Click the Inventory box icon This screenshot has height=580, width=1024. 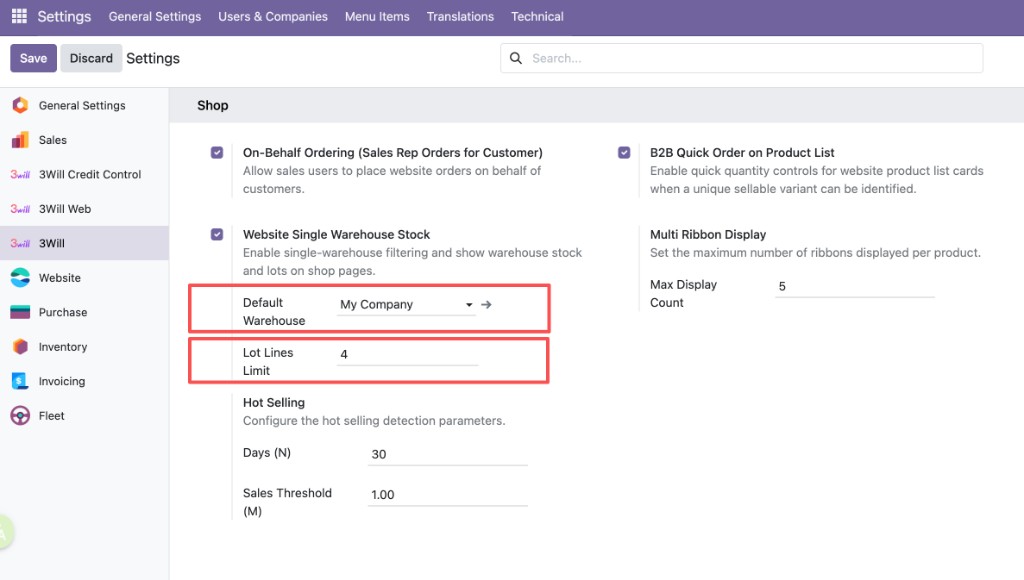click(x=20, y=347)
